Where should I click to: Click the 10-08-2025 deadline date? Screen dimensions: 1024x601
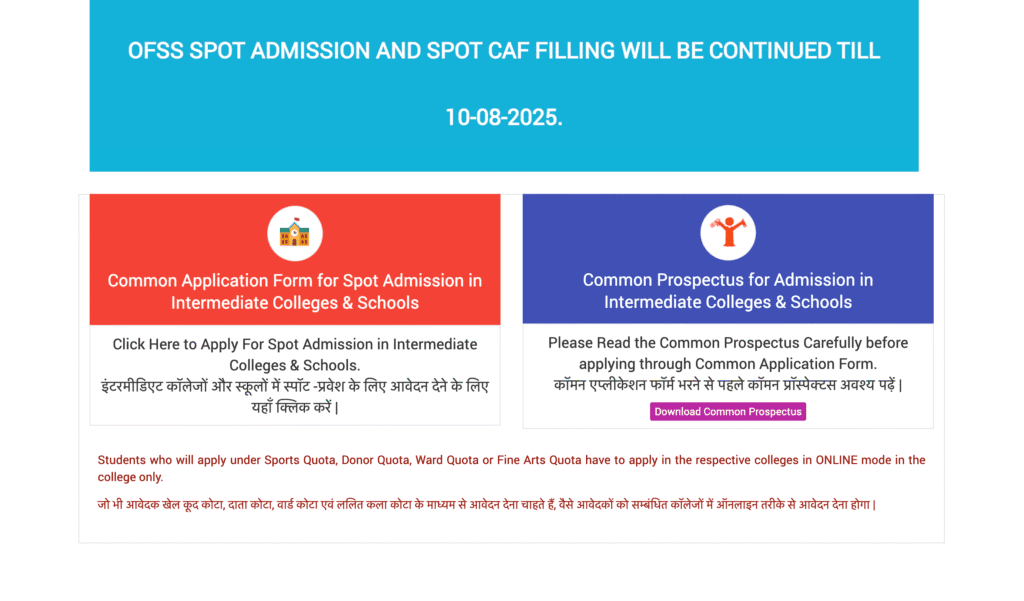tap(503, 117)
